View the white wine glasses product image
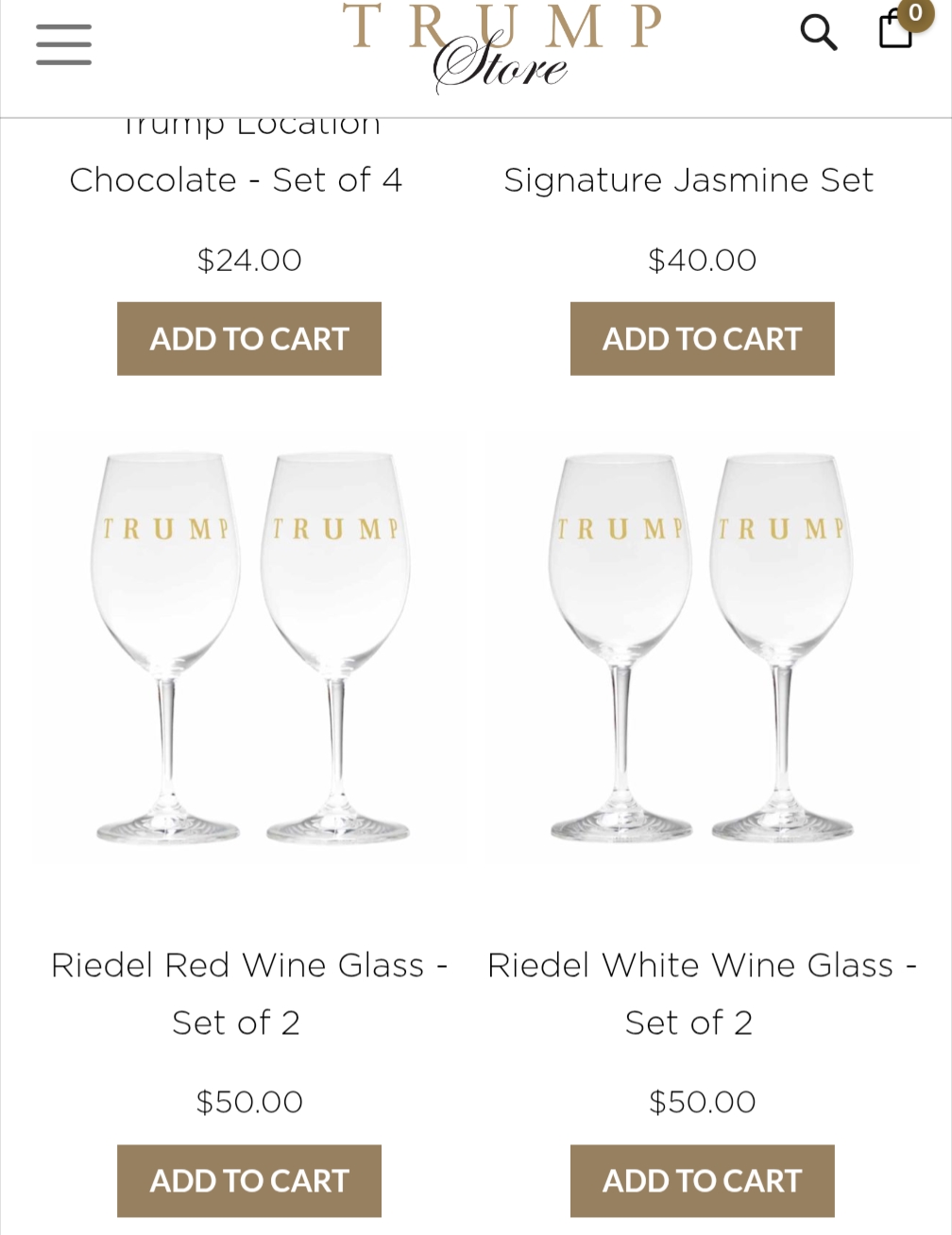The width and height of the screenshot is (952, 1235). 702,648
